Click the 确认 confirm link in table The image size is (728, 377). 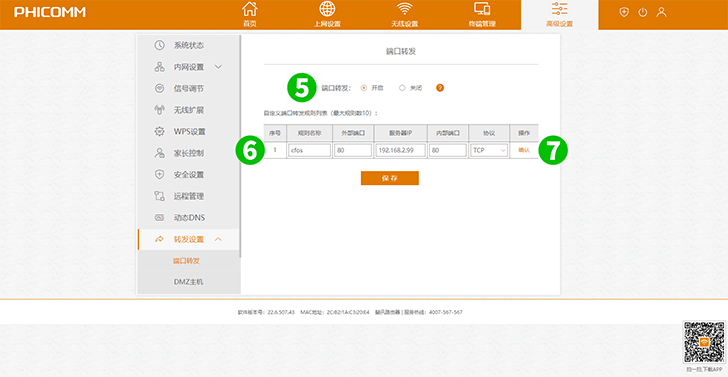524,150
